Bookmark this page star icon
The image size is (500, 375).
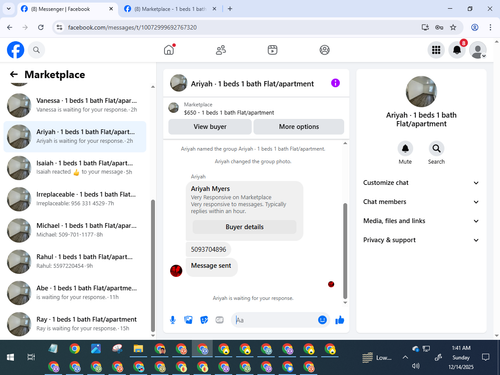pos(453,27)
